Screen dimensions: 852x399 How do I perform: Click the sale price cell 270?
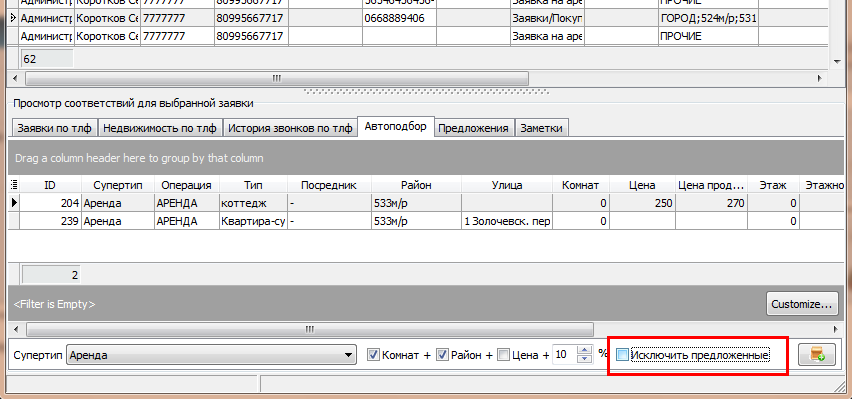(x=711, y=203)
